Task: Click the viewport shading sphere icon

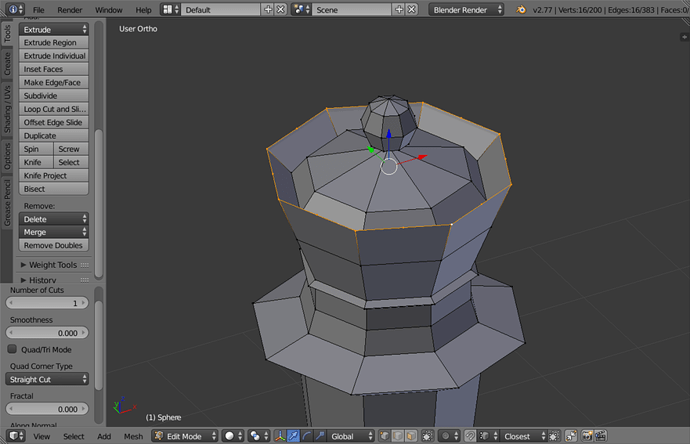Action: [231, 436]
